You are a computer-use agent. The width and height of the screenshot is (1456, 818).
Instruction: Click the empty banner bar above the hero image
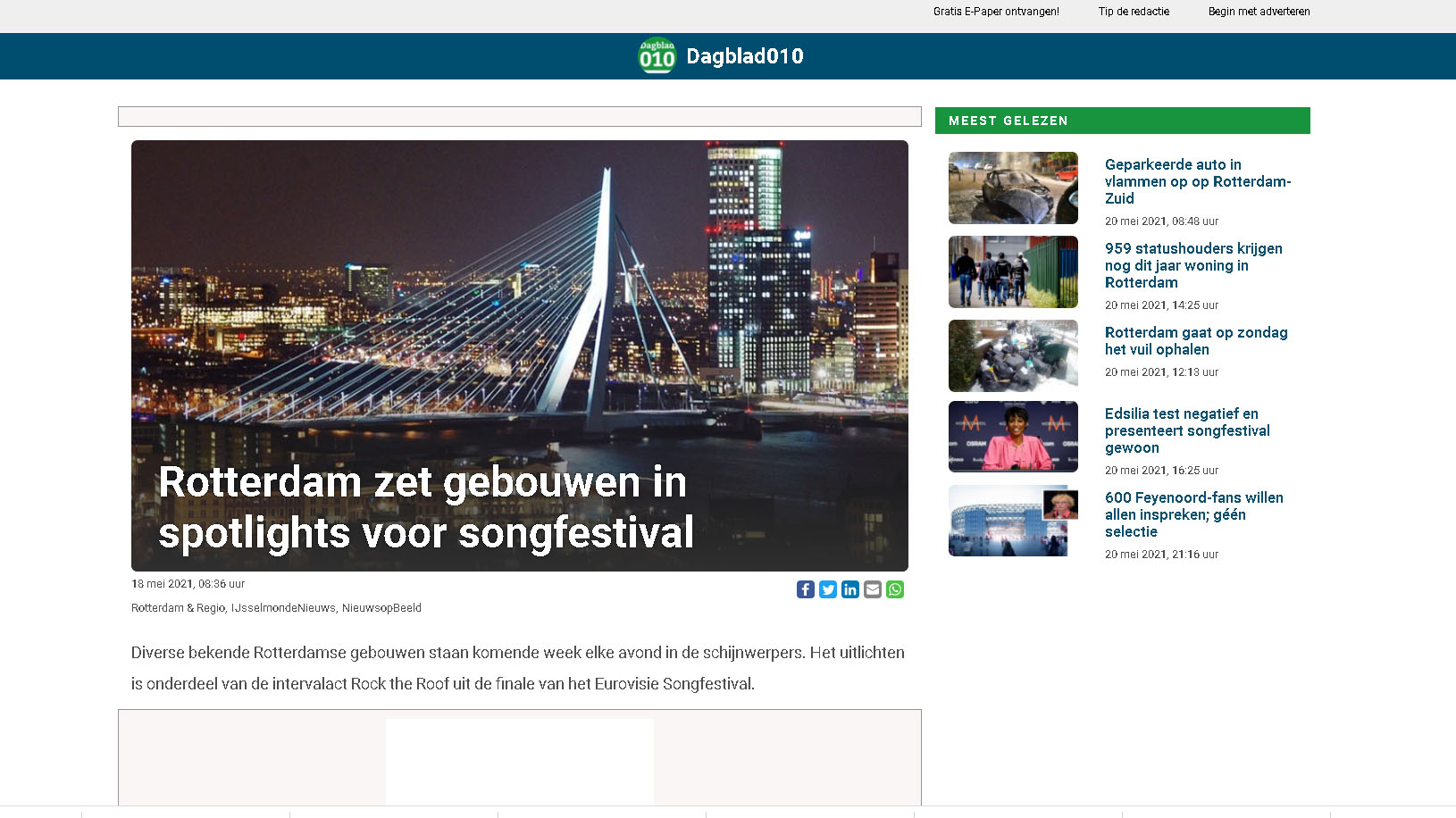pos(520,117)
